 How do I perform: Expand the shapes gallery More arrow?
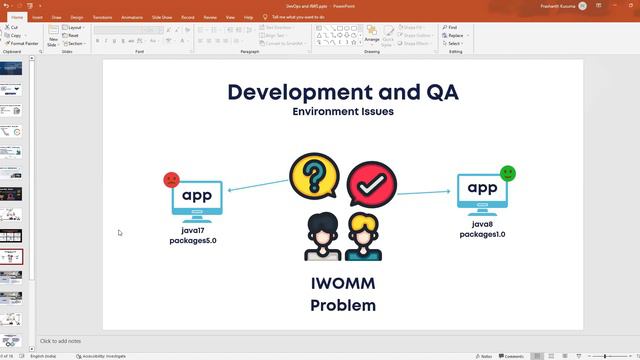[360, 42]
